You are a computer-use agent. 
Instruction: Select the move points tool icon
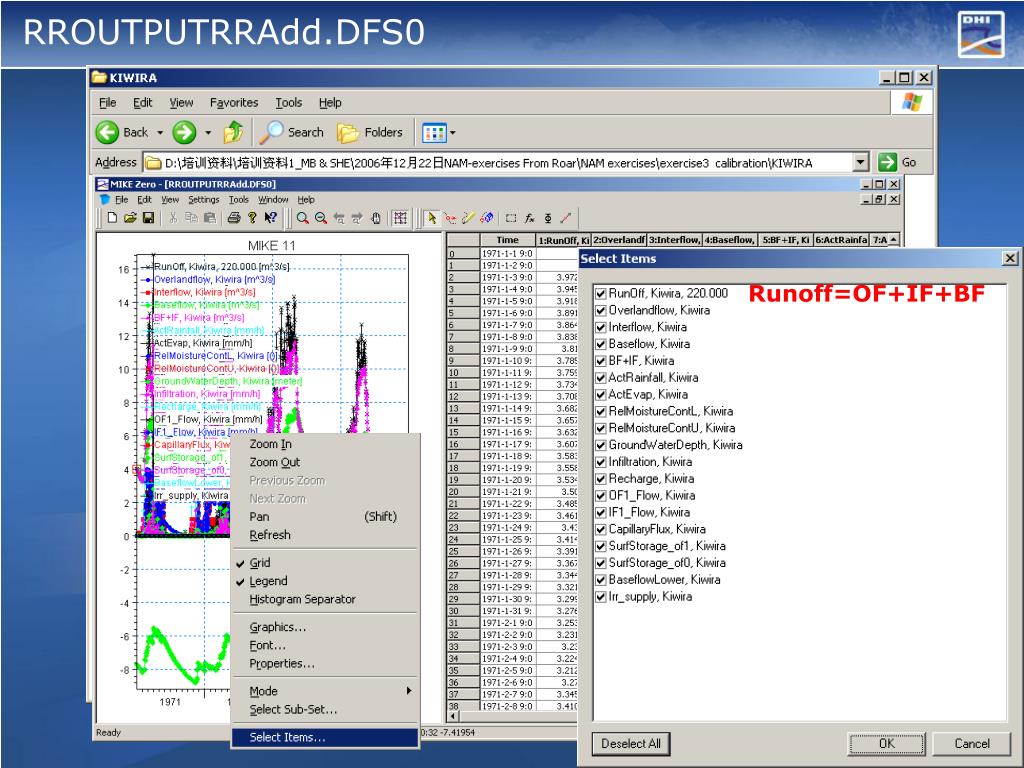(450, 218)
